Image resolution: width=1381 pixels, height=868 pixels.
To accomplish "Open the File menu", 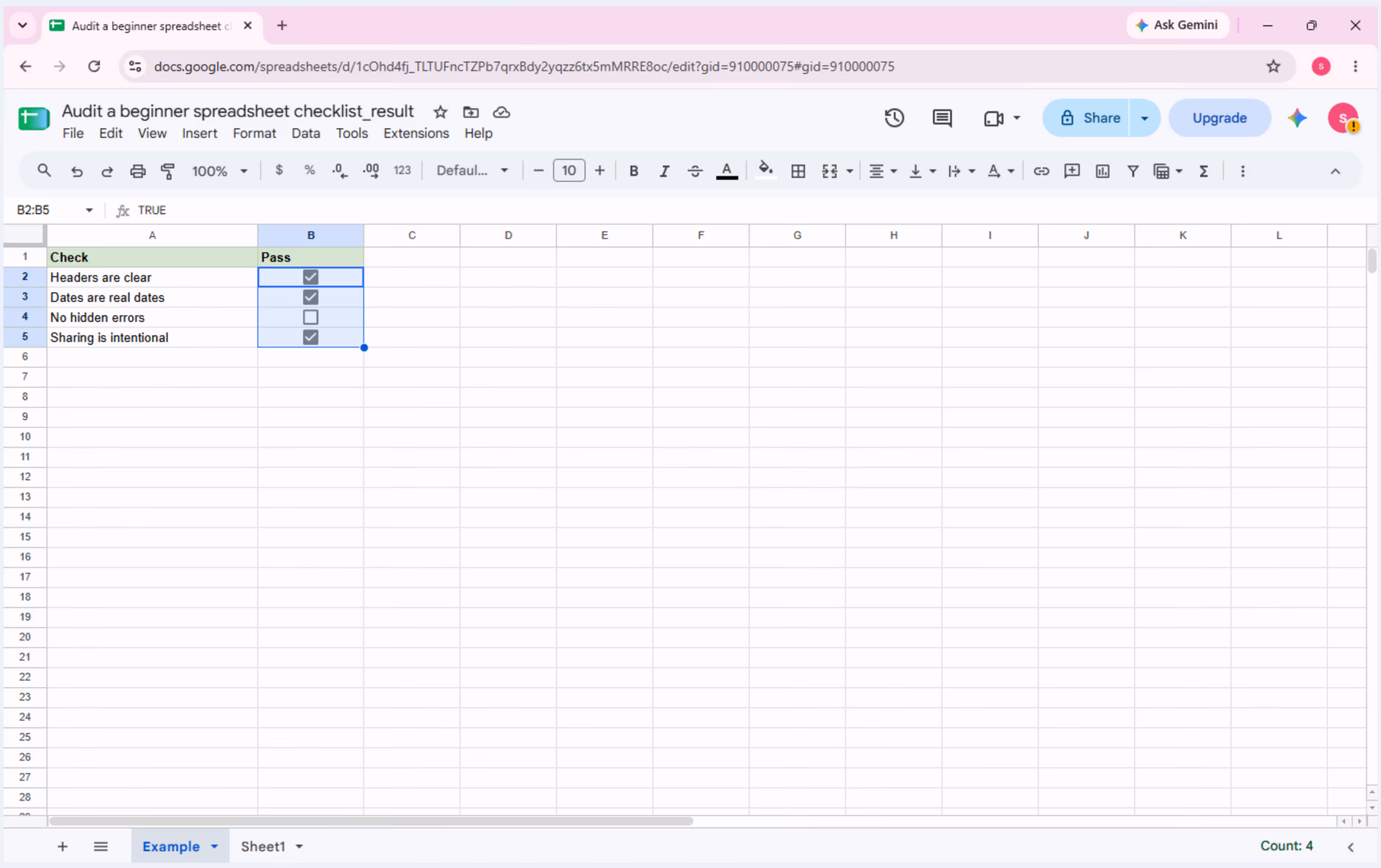I will click(73, 133).
